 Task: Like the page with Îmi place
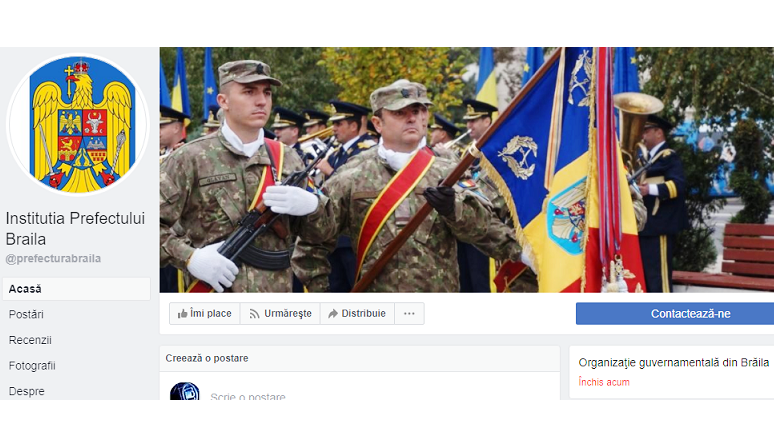204,314
